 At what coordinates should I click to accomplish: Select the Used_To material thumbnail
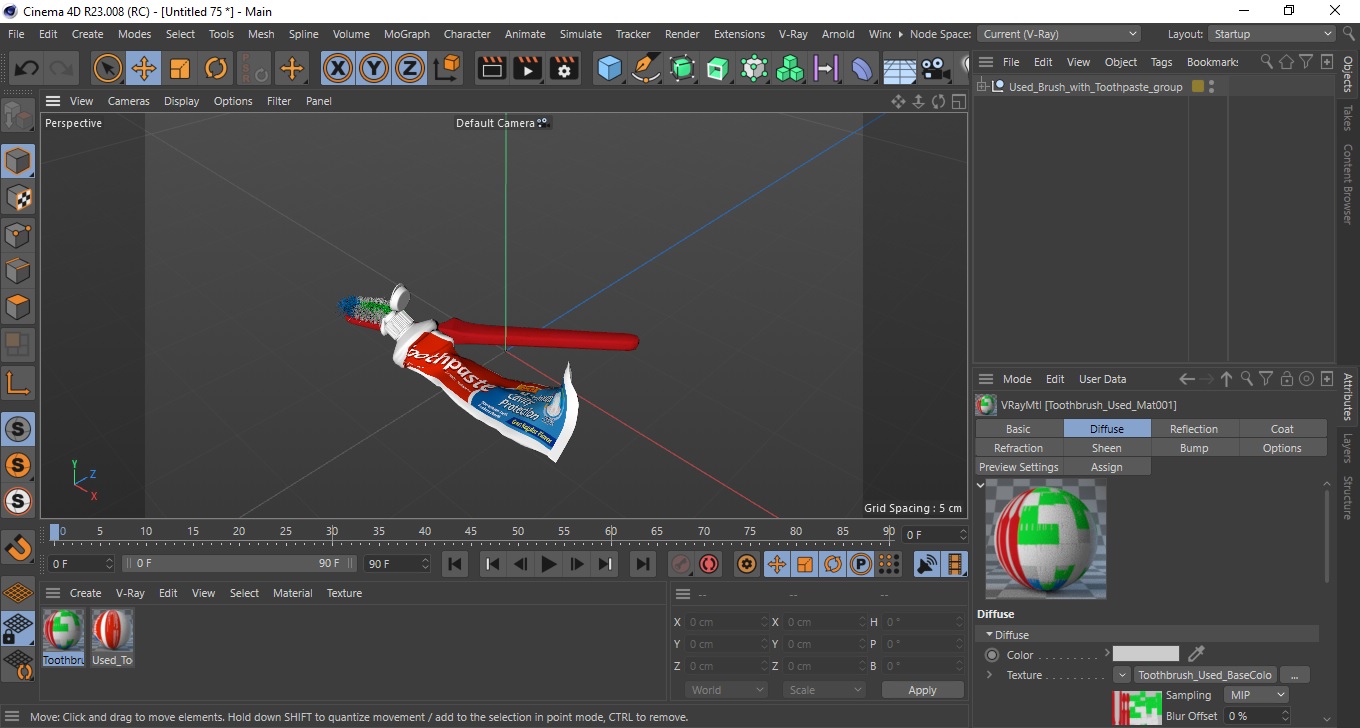(x=112, y=637)
